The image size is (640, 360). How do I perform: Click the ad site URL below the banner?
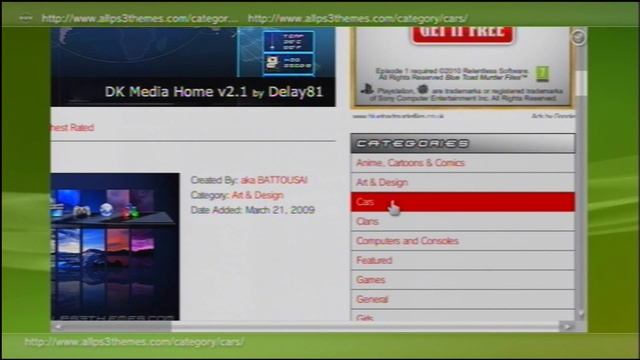pyautogui.click(x=398, y=116)
